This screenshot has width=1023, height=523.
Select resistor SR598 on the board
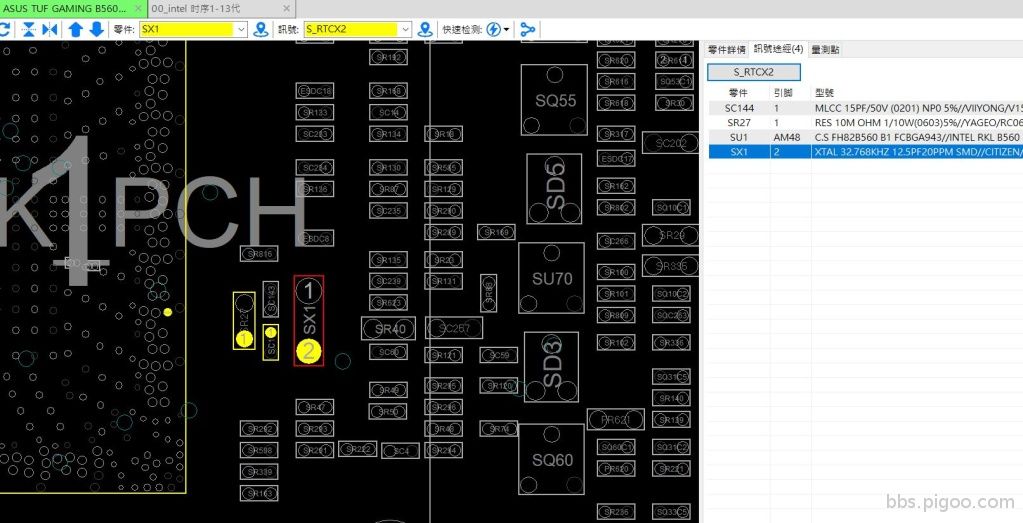pyautogui.click(x=259, y=451)
